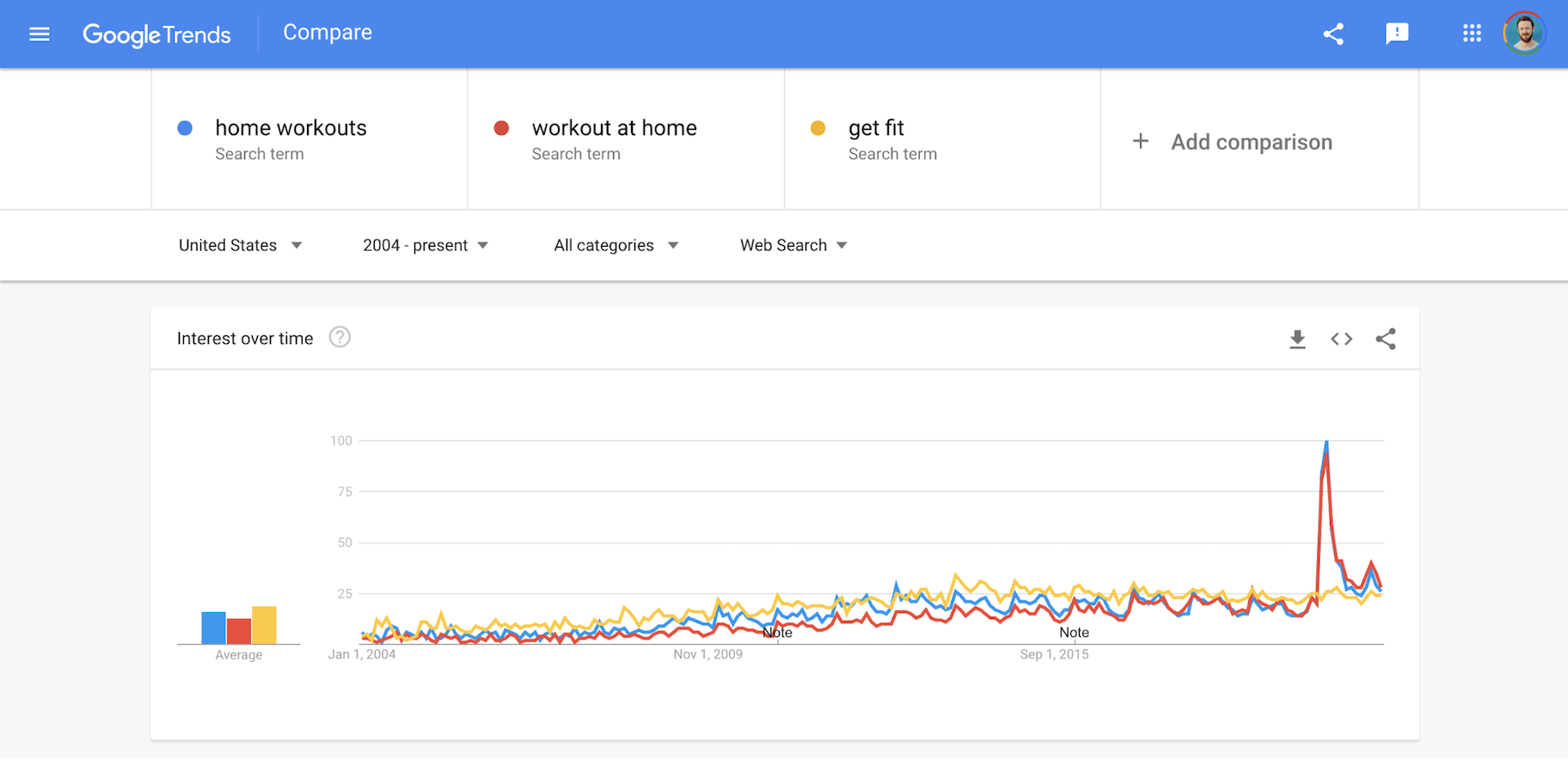The height and width of the screenshot is (760, 1568).
Task: Download the Interest over time data
Action: click(1297, 340)
